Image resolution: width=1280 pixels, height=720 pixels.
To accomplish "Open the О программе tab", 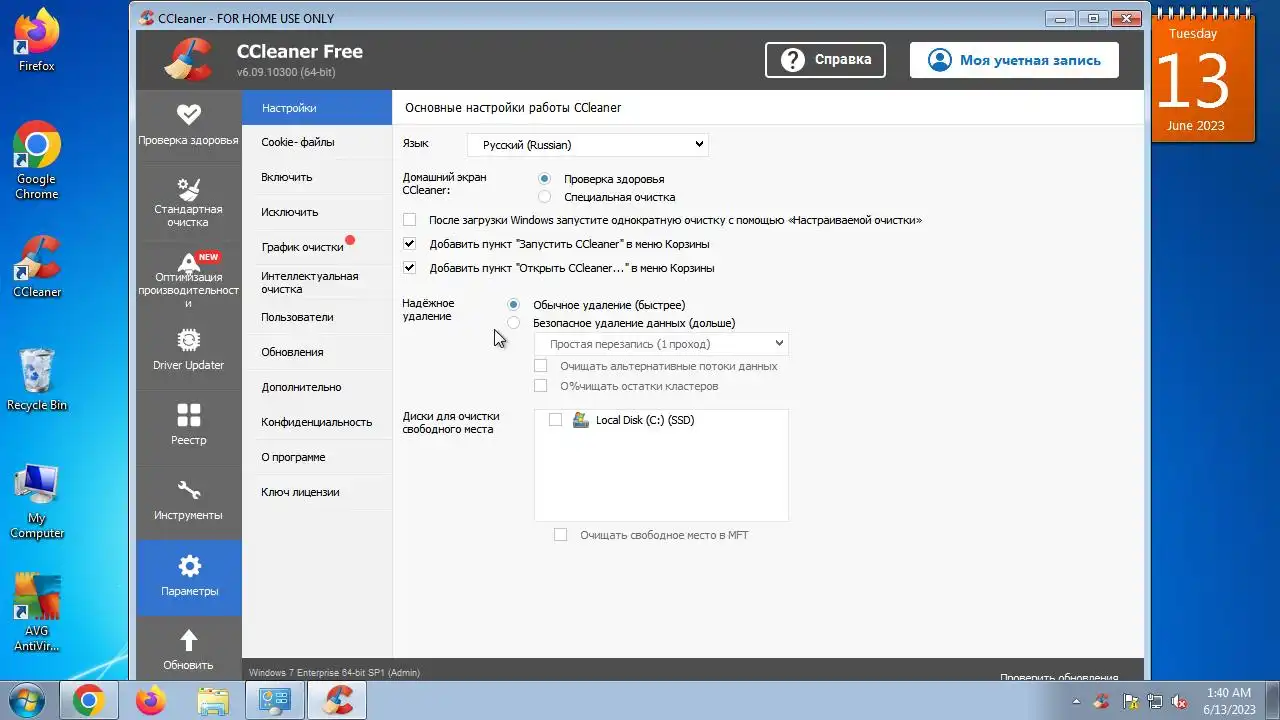I will pyautogui.click(x=317, y=457).
